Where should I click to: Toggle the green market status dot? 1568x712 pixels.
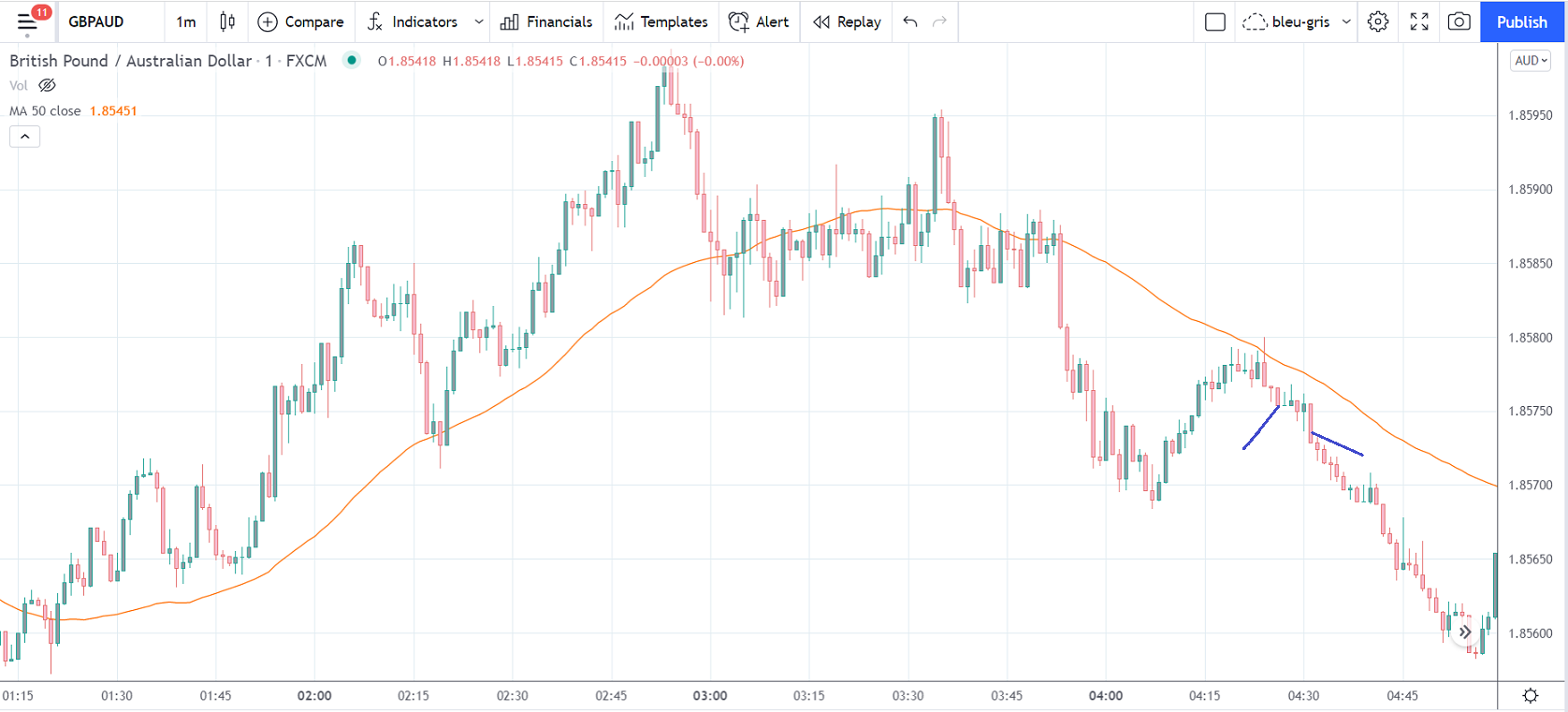point(352,61)
